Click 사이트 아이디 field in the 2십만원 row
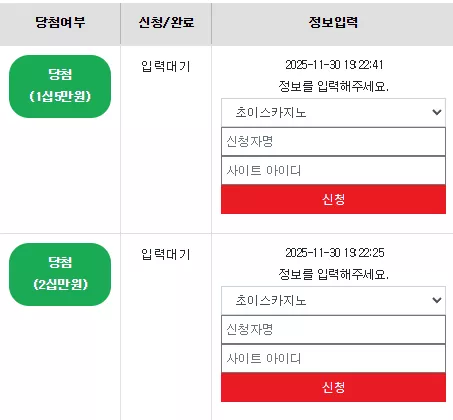The height and width of the screenshot is (420, 453). coord(333,358)
